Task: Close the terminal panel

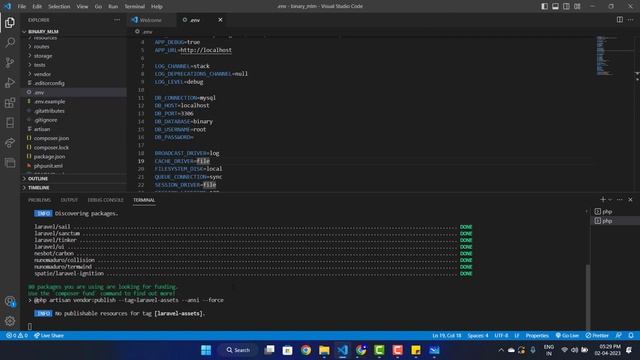Action: point(631,200)
